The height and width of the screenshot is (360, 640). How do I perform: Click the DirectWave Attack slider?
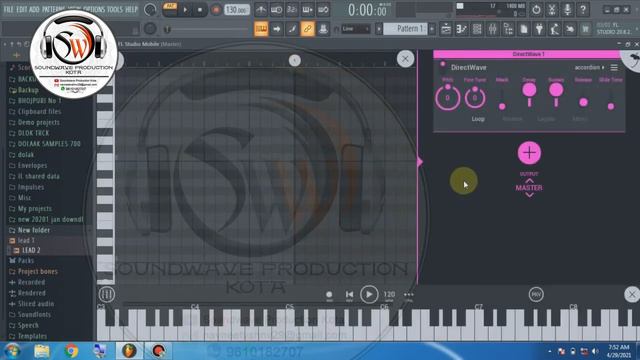[502, 99]
